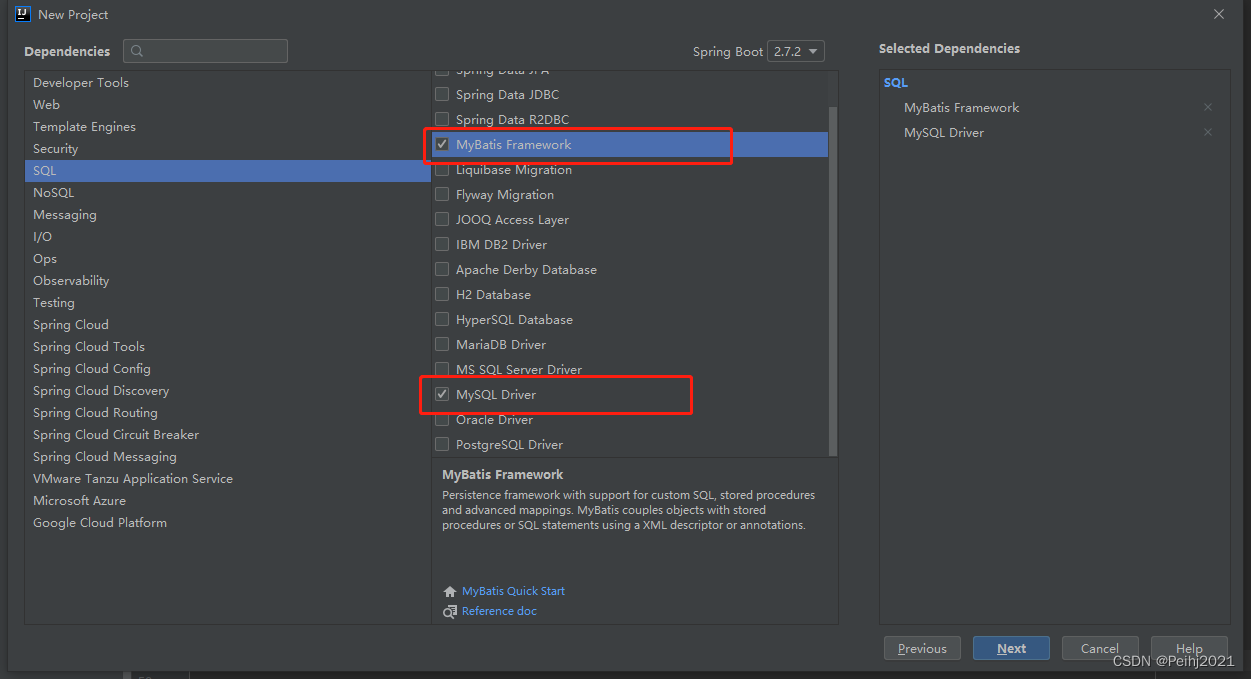Remove MySQL Driver from selected dependencies
The image size is (1251, 679).
pyautogui.click(x=1208, y=132)
